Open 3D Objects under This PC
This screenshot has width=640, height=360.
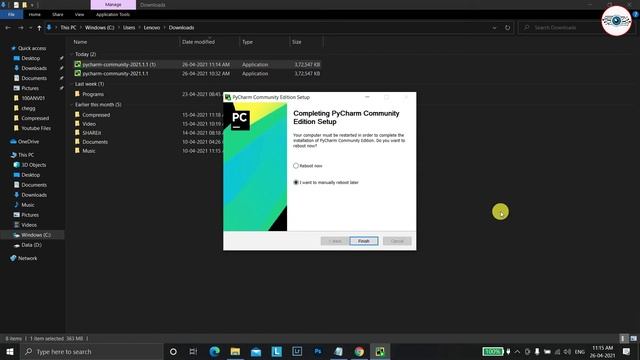[33, 165]
